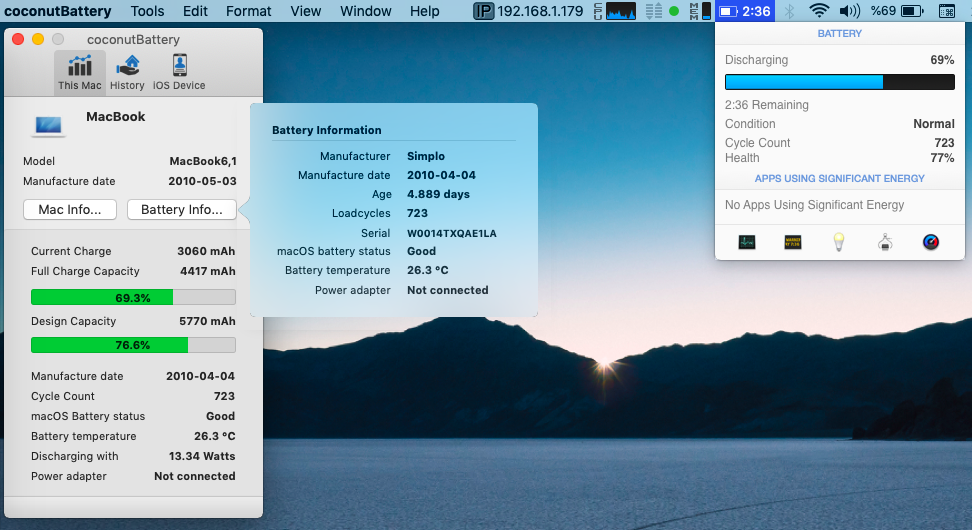972x530 pixels.
Task: Click the Age 4.889 days value
Action: click(438, 194)
